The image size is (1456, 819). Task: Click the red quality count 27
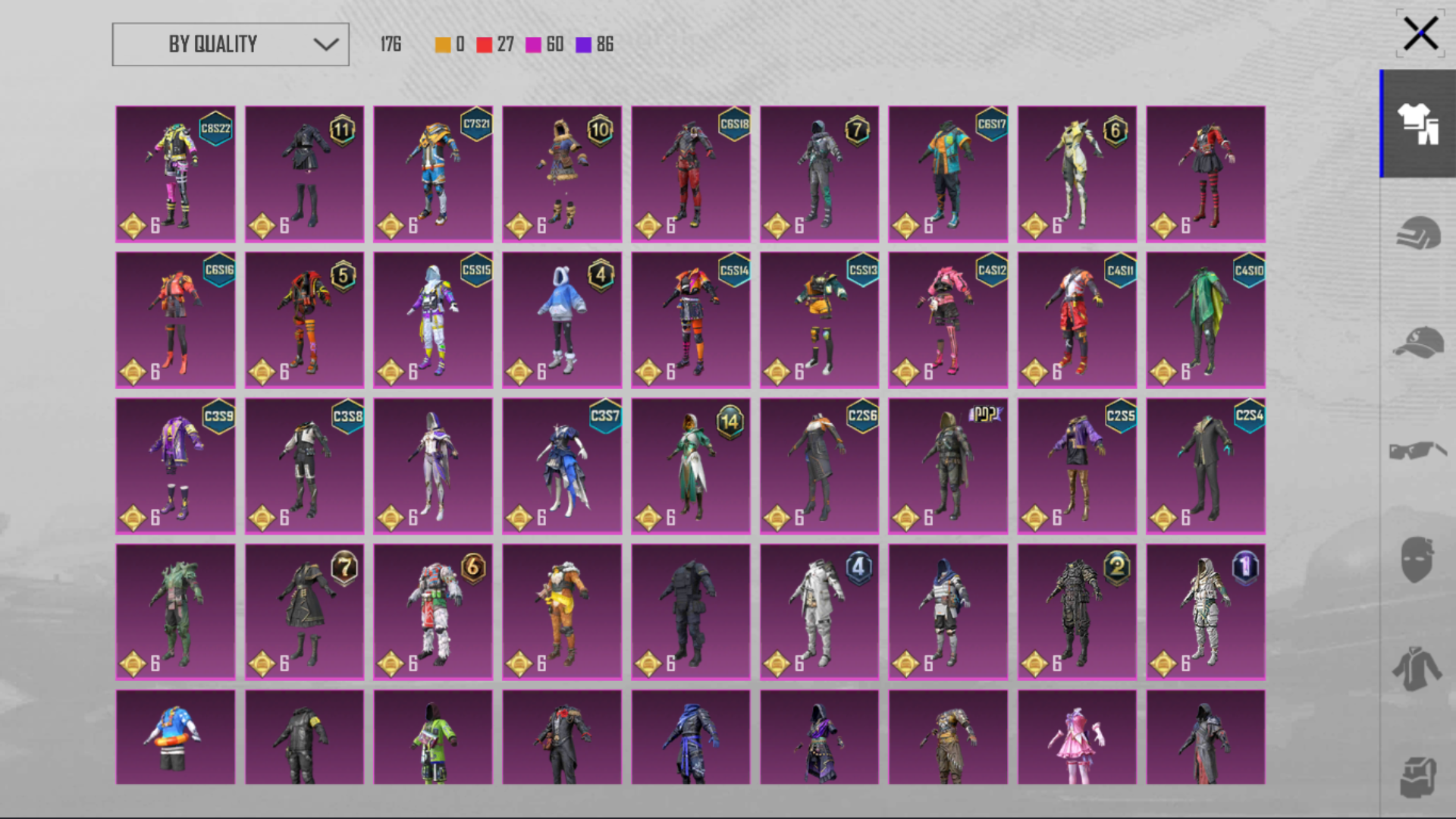coord(506,45)
